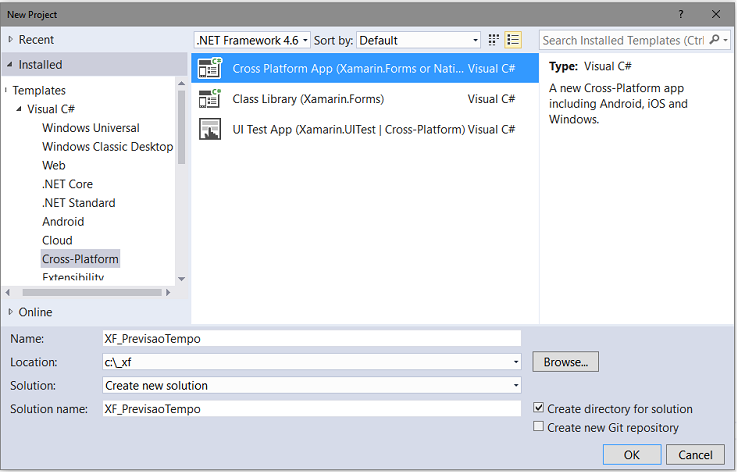Screen dimensions: 738x474
Task: Select the Cross-Platform category
Action: coord(80,258)
